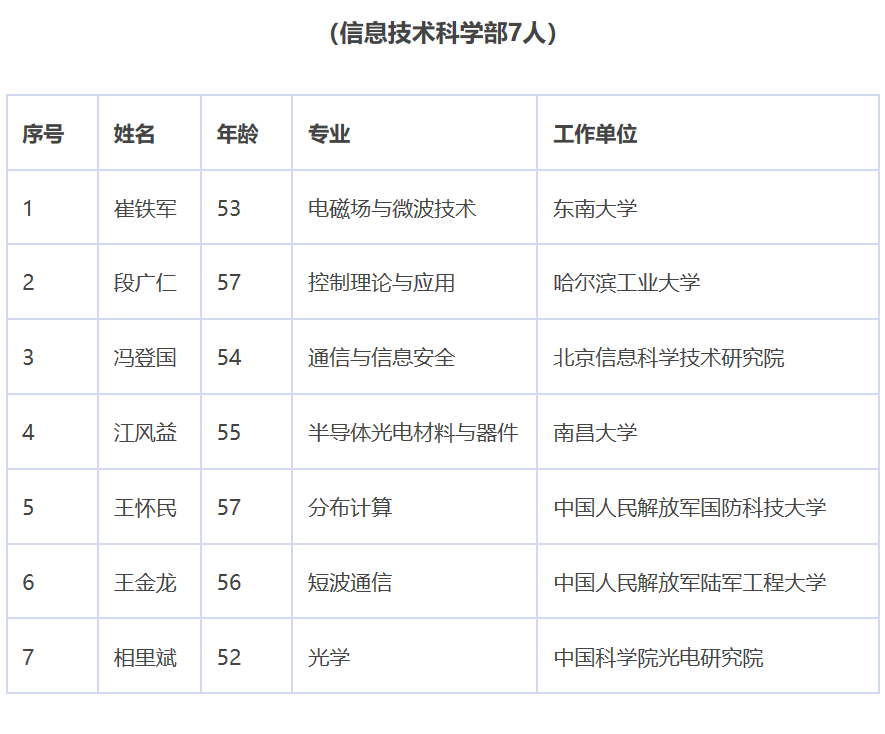Image resolution: width=885 pixels, height=734 pixels.
Task: Click the specialty 光学
Action: [x=329, y=657]
